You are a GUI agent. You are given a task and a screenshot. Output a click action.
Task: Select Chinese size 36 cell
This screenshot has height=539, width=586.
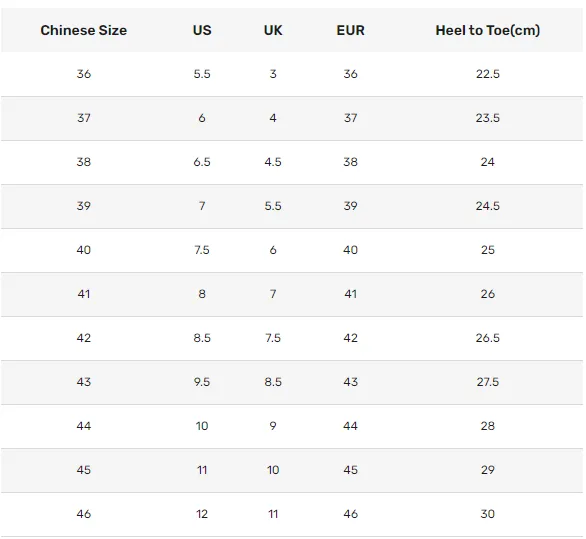pyautogui.click(x=84, y=74)
